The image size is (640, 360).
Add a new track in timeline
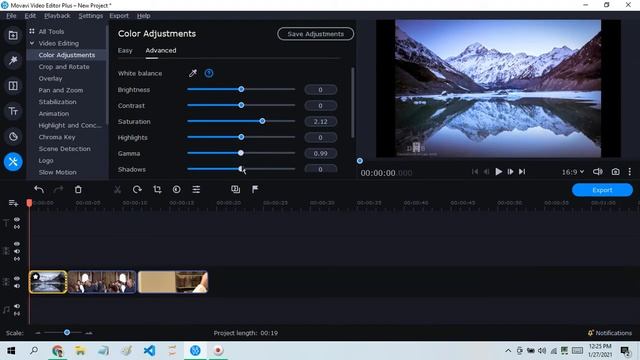coord(13,203)
